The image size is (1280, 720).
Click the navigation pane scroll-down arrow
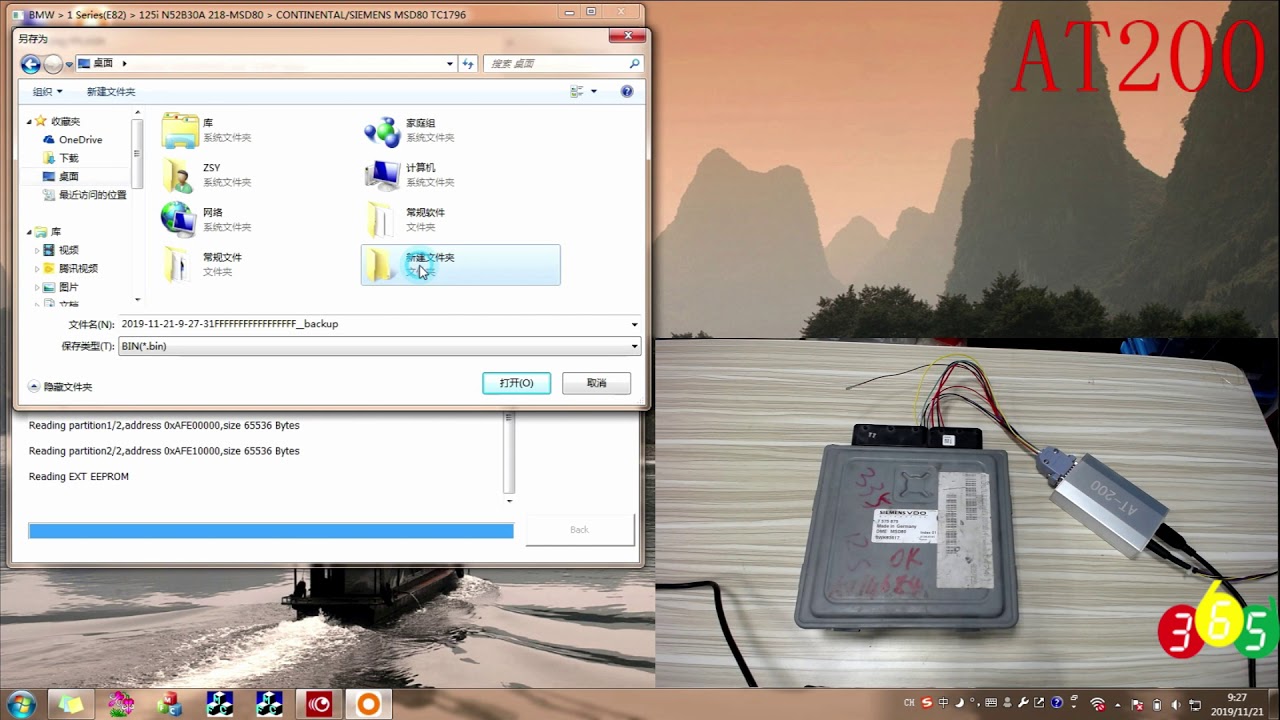[137, 299]
